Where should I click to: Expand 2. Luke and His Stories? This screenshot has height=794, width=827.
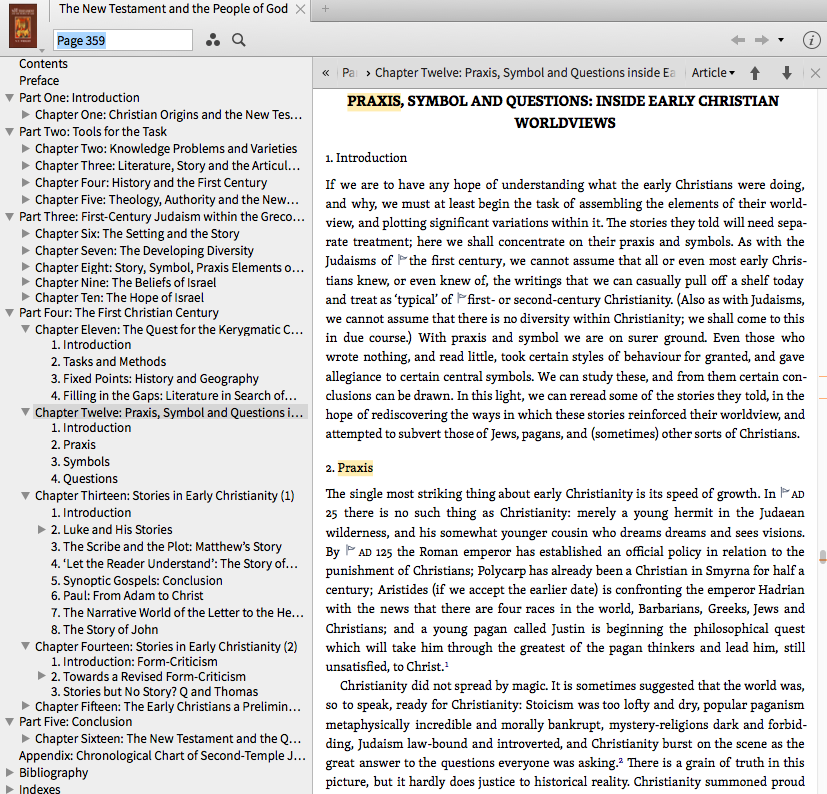[x=42, y=529]
